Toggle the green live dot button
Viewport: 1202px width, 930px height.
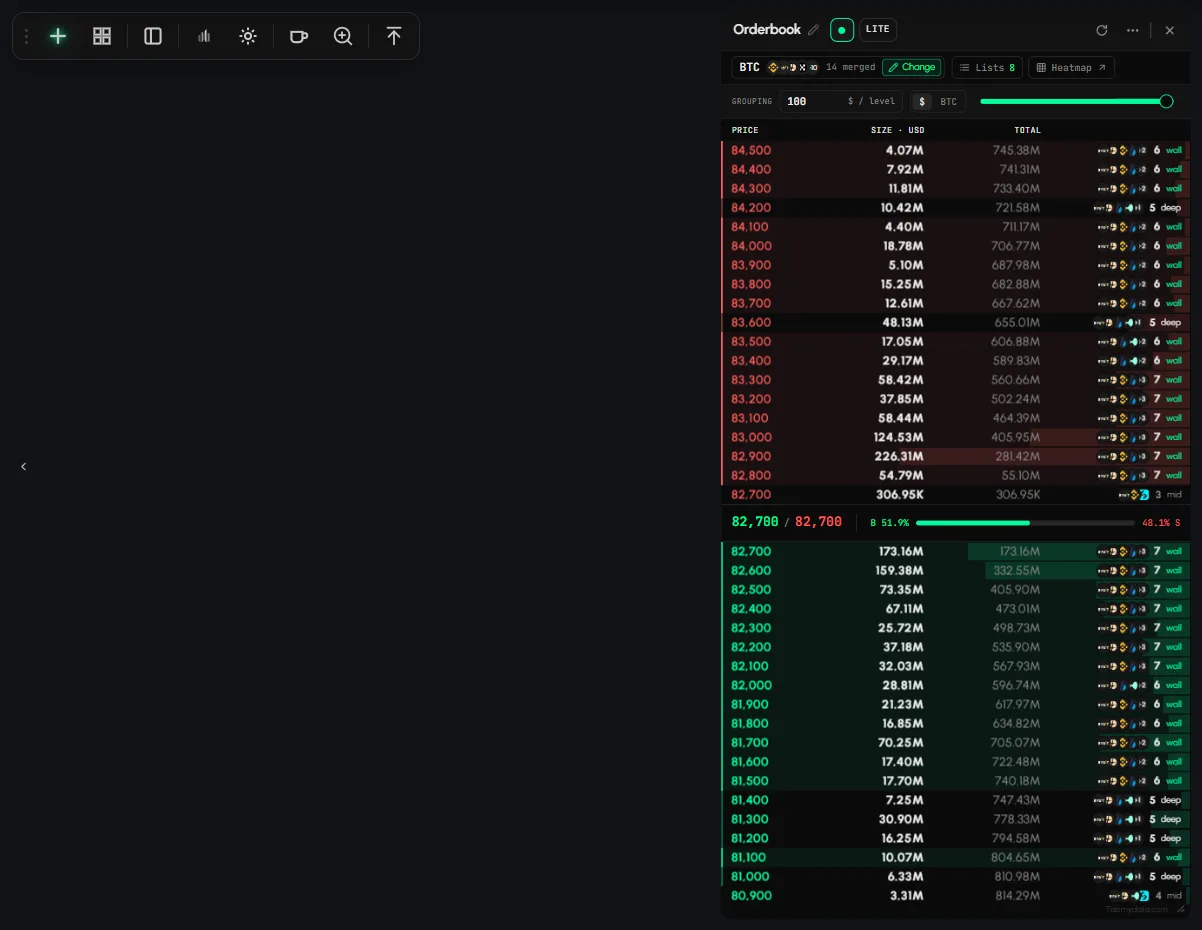(842, 30)
